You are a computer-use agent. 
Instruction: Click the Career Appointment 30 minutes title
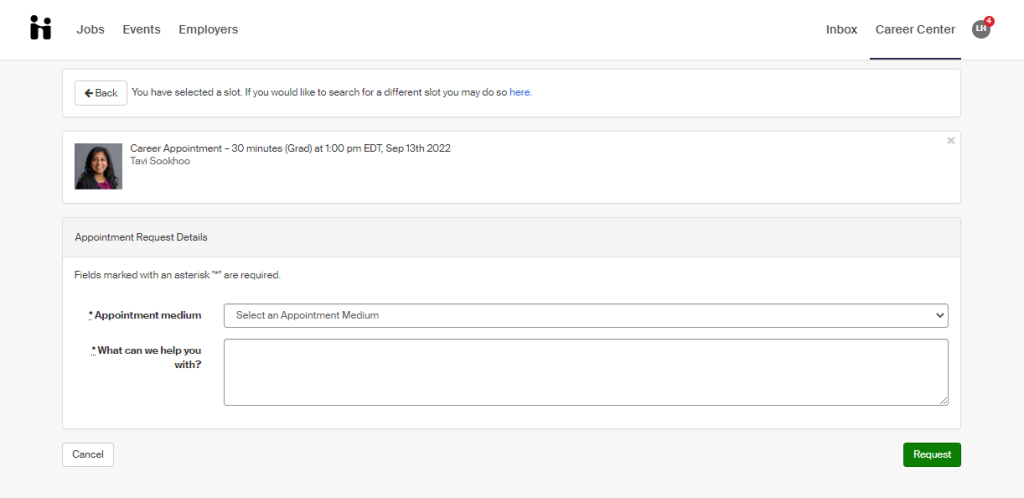290,148
